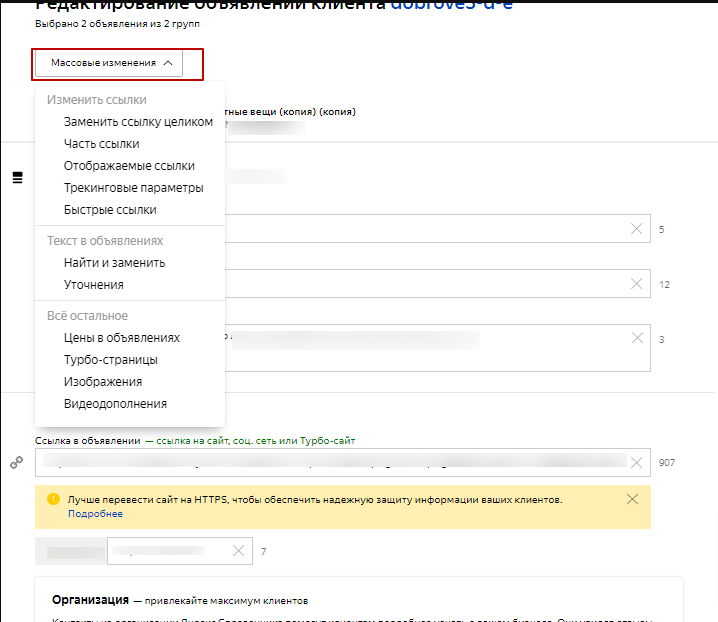Choose Часть ссылки from the menu
Viewport: 718px width, 622px height.
pyautogui.click(x=101, y=144)
